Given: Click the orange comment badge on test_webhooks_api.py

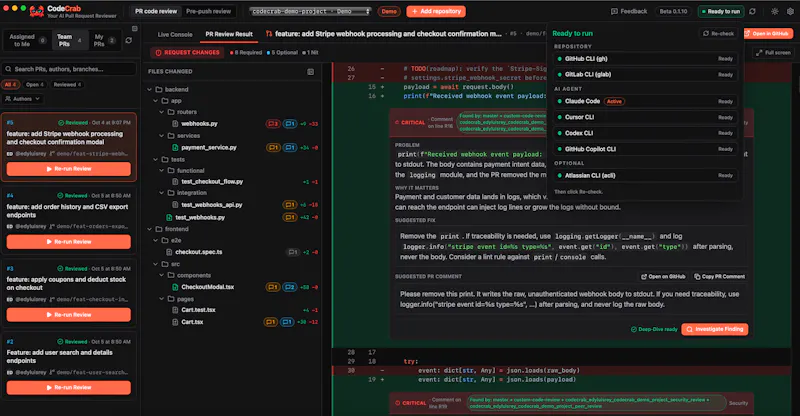Looking at the screenshot, I should (x=290, y=205).
